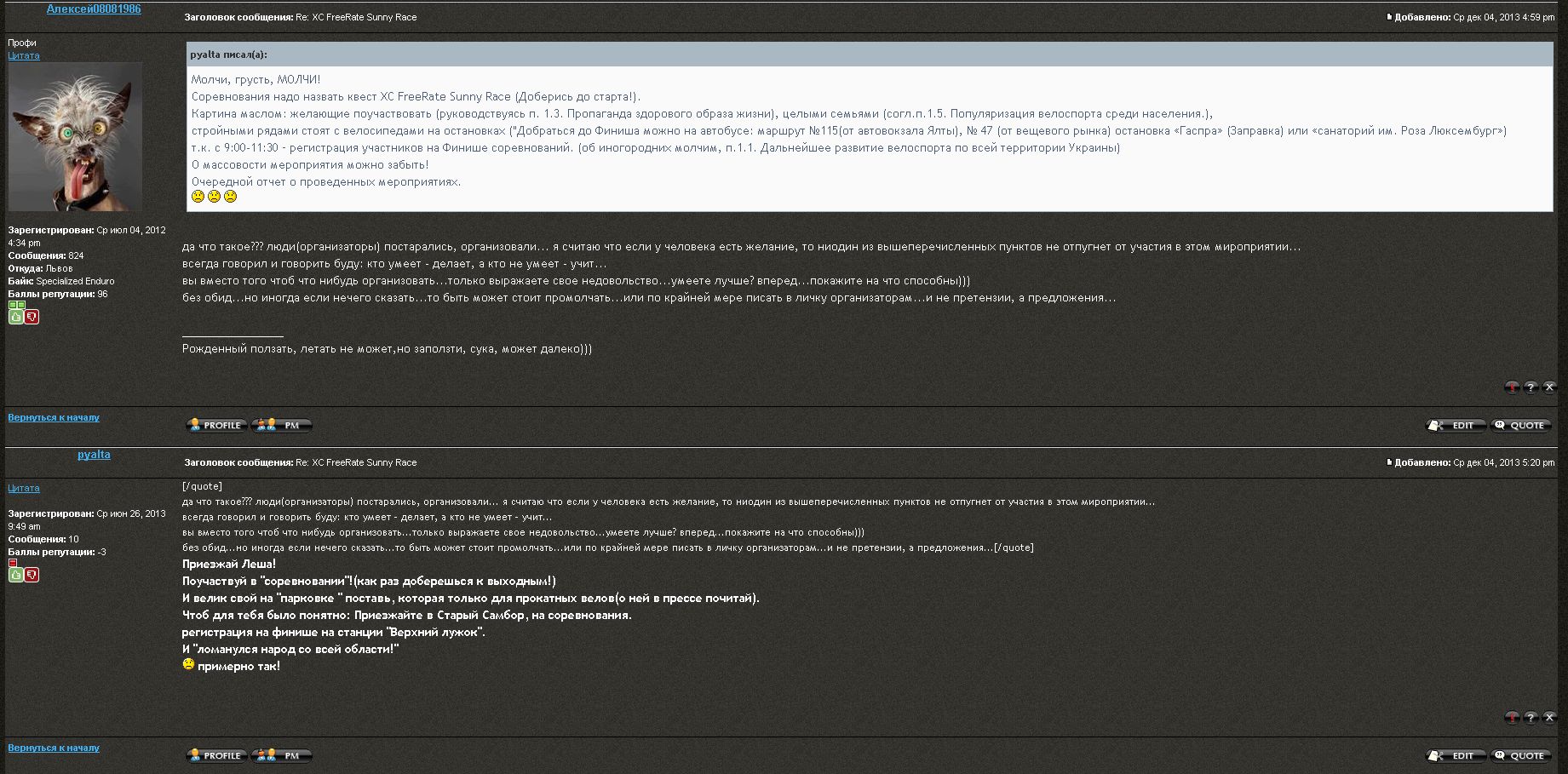Screen dimensions: 1568x774
Task: Report Алексей08081986's post with exclamation icon
Action: pyautogui.click(x=1512, y=387)
